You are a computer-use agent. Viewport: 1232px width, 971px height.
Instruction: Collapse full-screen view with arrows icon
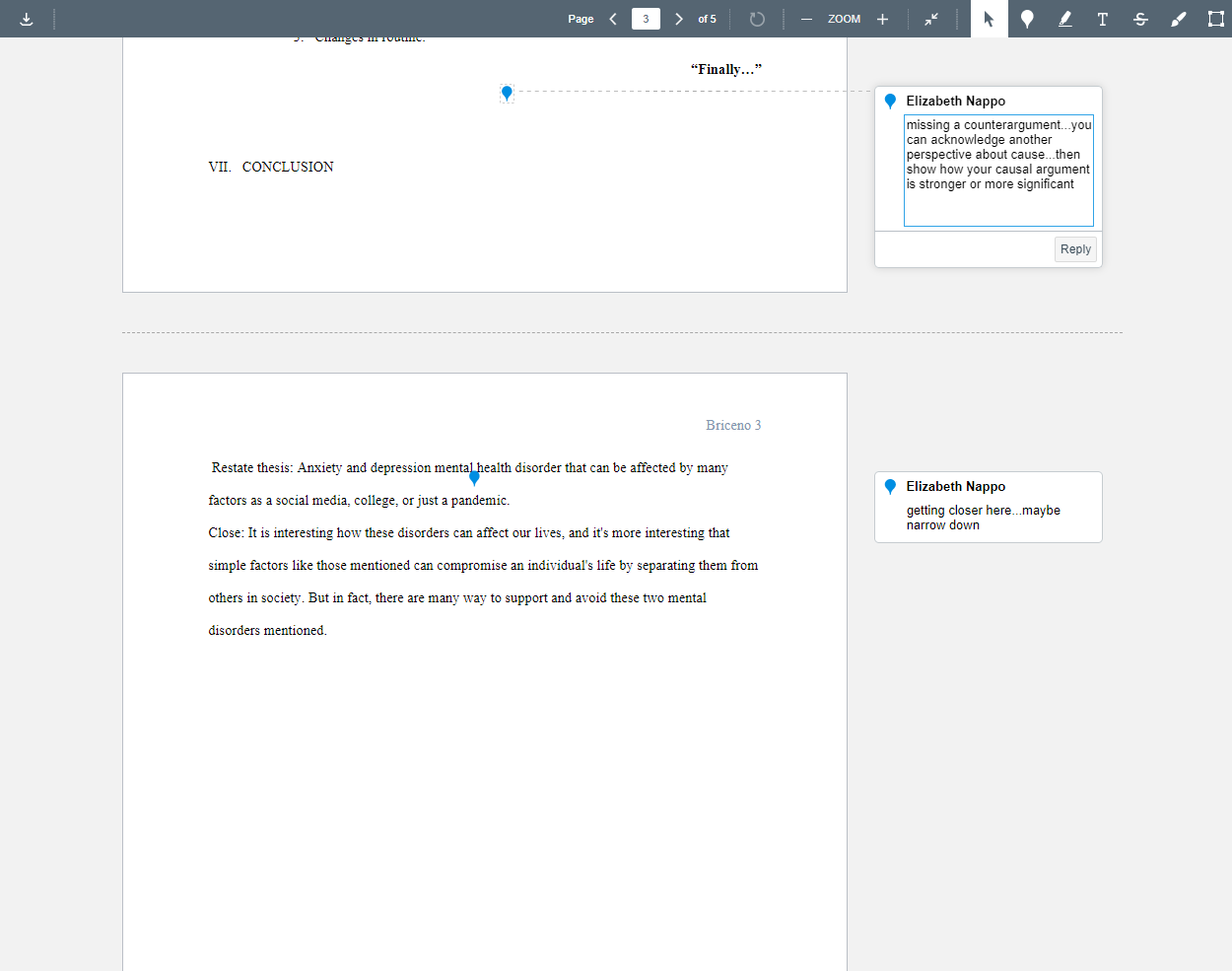click(x=931, y=19)
